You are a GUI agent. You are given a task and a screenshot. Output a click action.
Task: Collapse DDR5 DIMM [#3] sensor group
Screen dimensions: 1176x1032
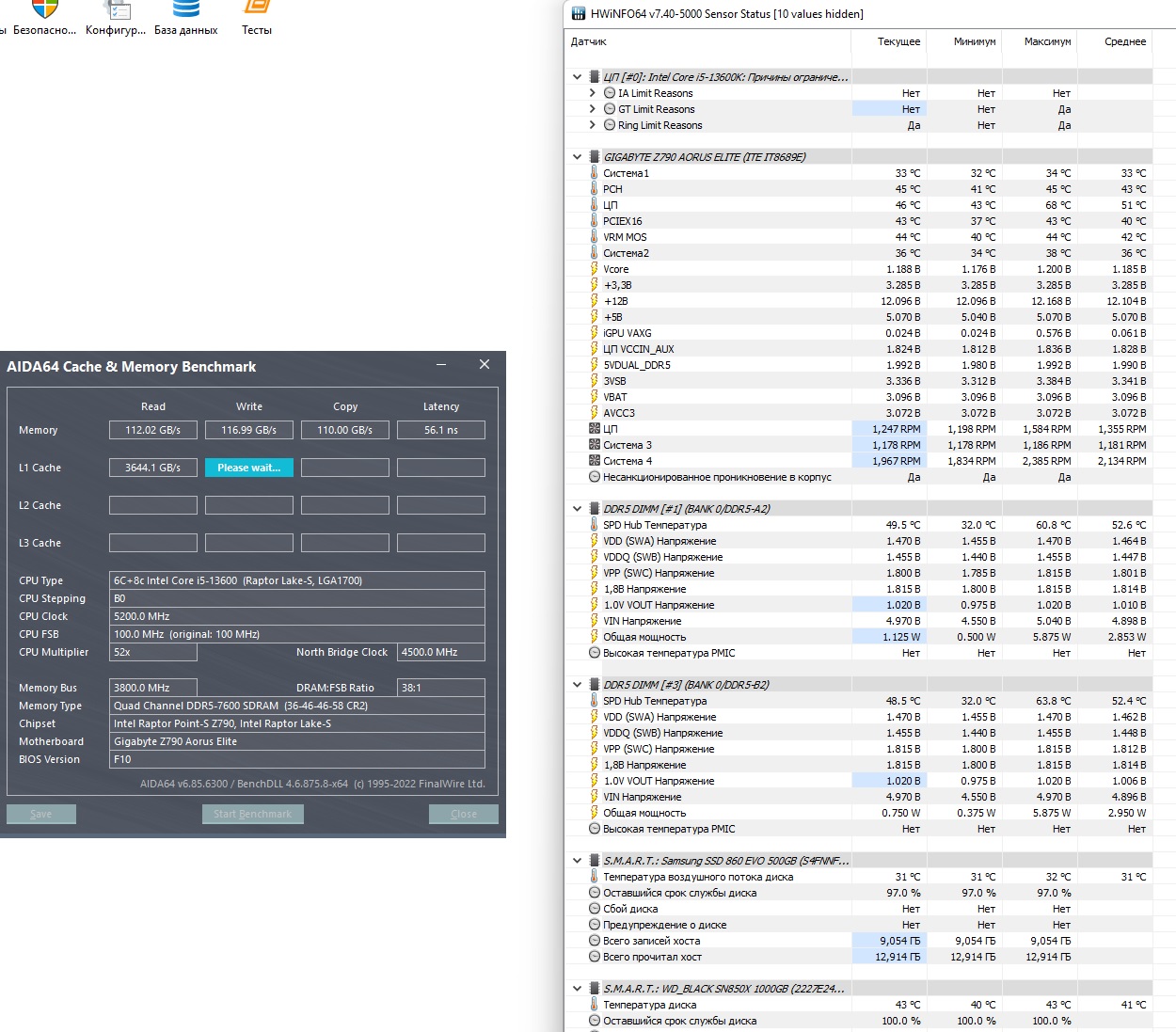click(x=577, y=685)
